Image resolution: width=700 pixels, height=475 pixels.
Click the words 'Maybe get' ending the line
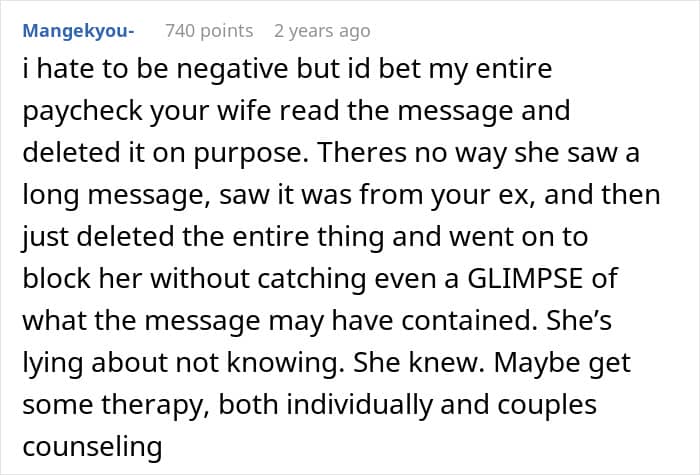[x=562, y=363]
